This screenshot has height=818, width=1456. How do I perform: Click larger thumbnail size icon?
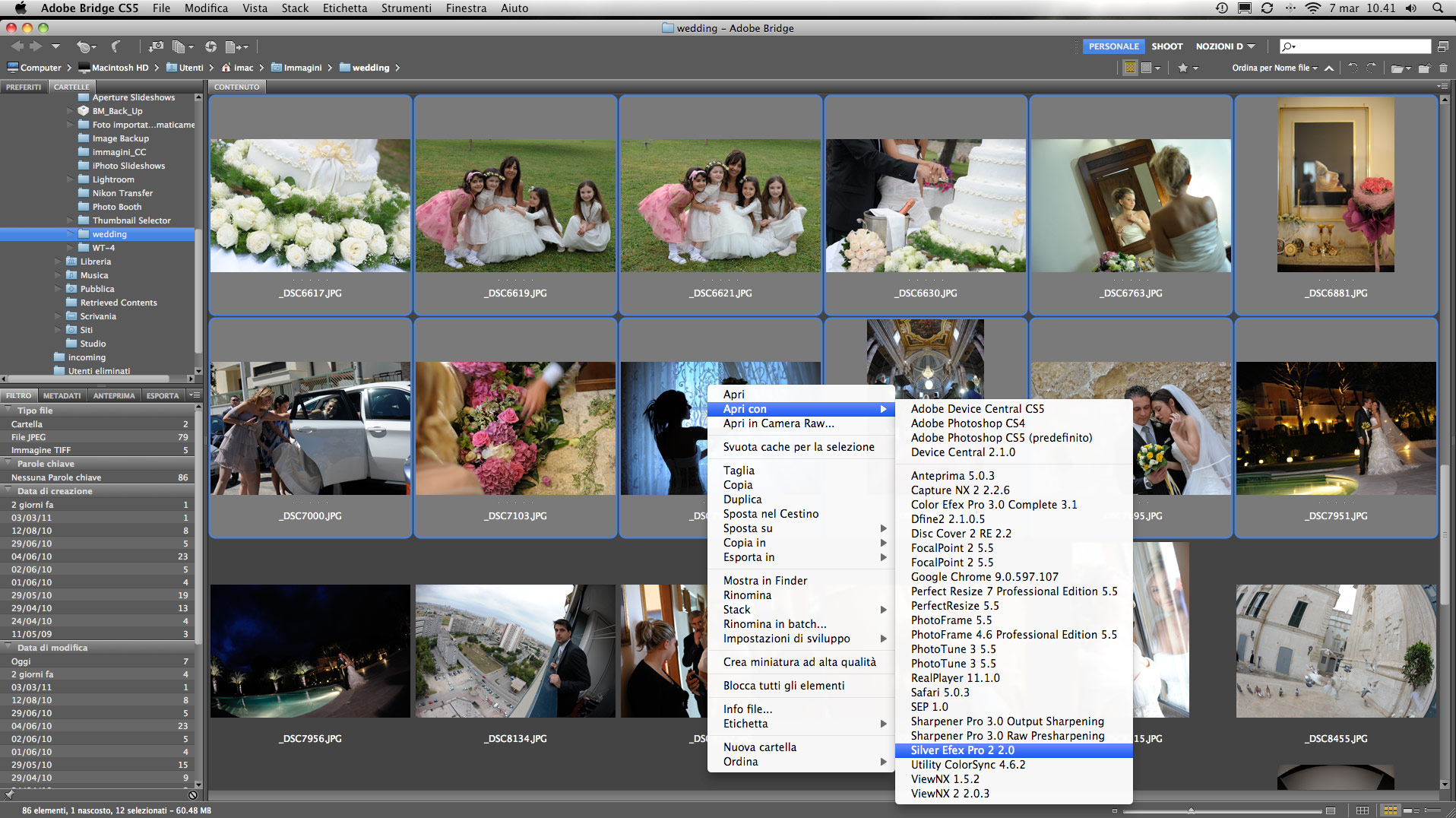click(x=1330, y=810)
